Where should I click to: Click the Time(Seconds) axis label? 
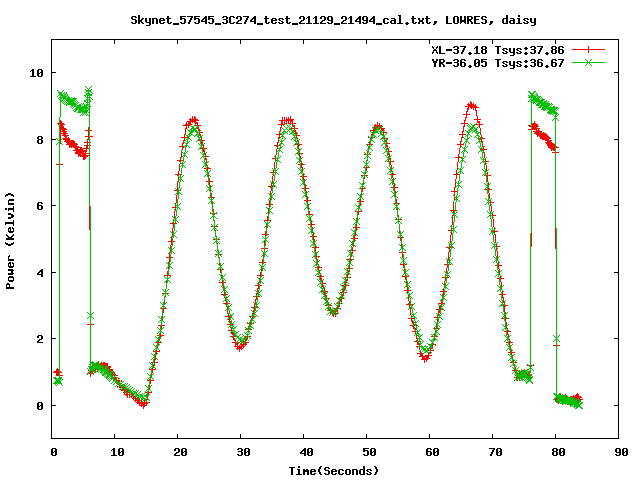coord(333,471)
